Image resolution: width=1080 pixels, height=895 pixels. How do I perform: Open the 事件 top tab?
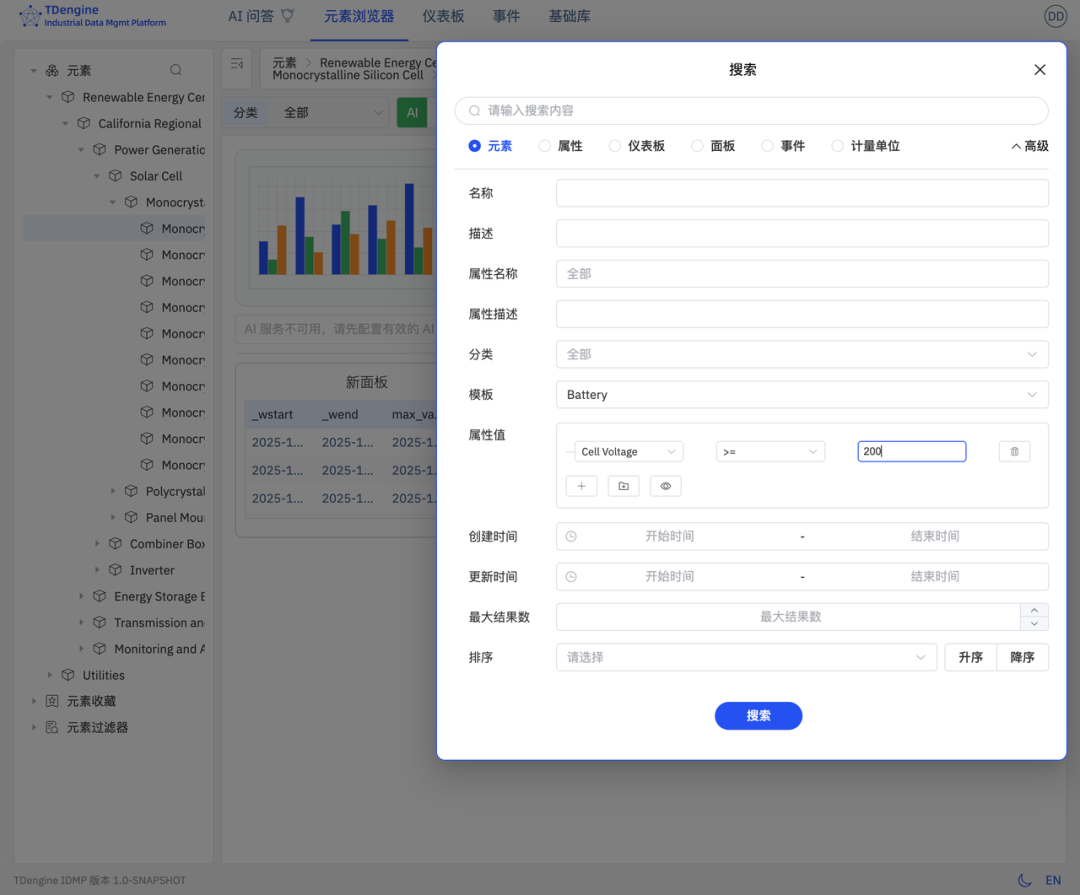[x=506, y=16]
